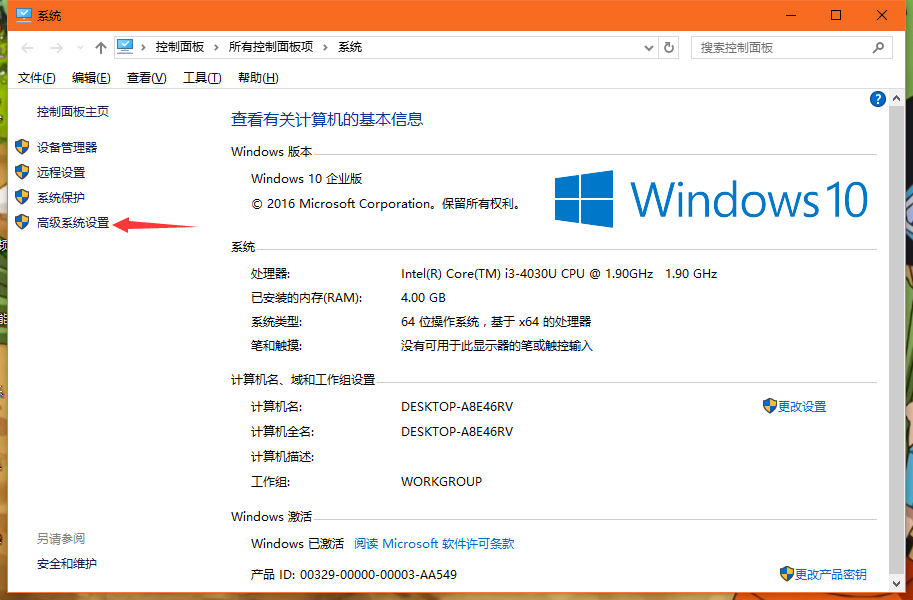Minimize the 系统 window
913x600 pixels.
[791, 15]
